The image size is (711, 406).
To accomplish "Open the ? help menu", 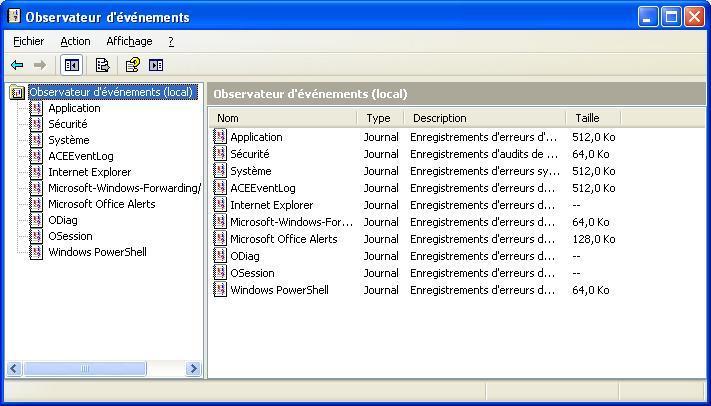I will point(171,41).
